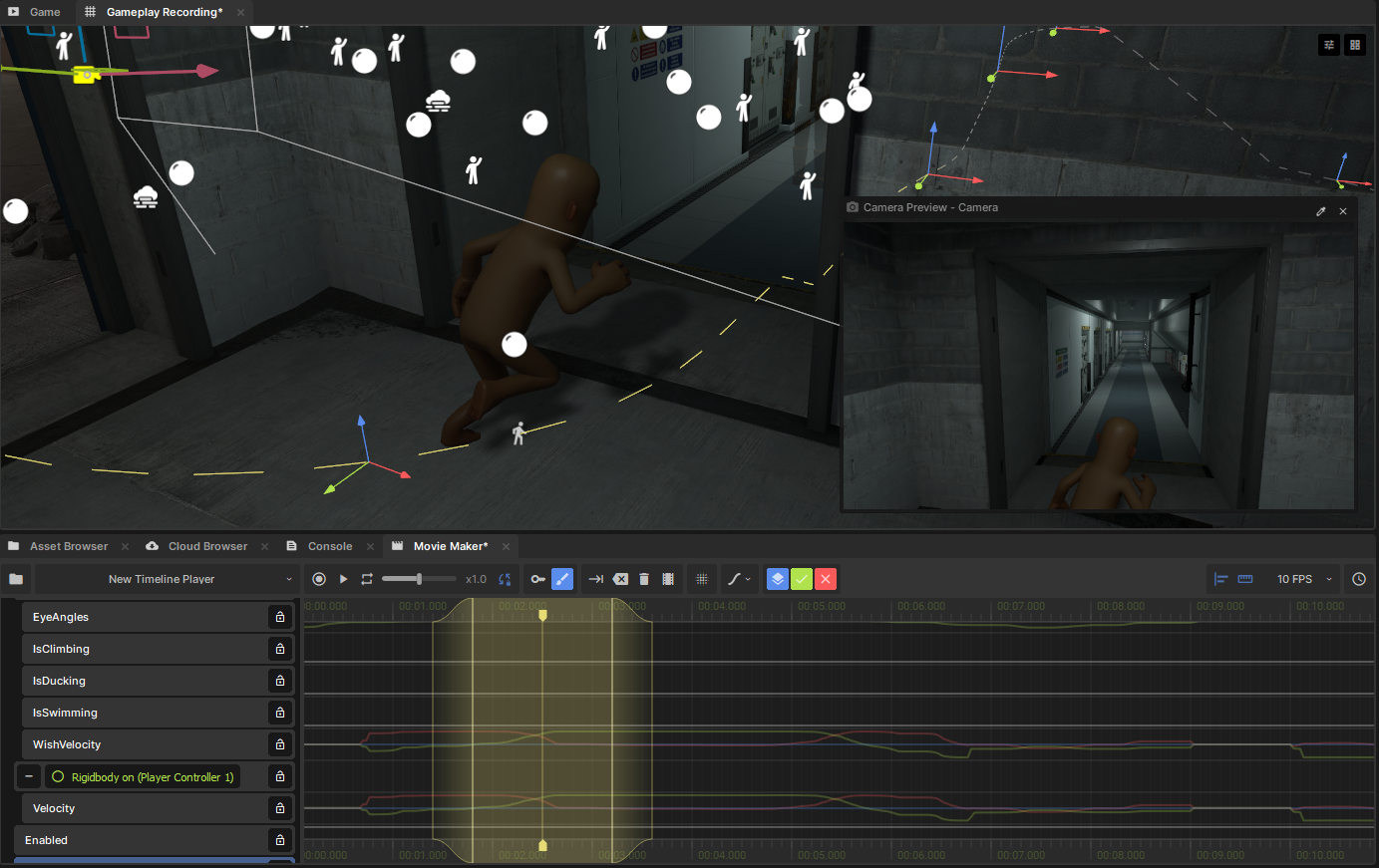Toggle the lock on the IsDucking track
This screenshot has height=868, width=1379.
tap(280, 681)
